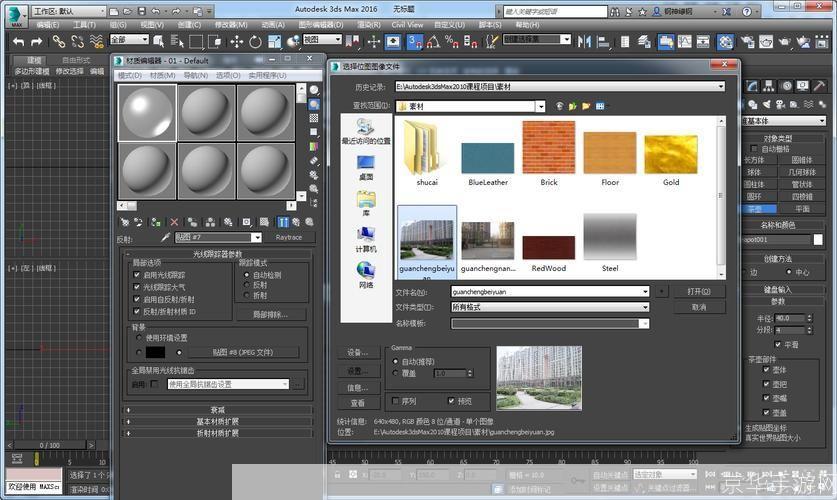Open the 实用程序(U) menu in Material Editor
This screenshot has height=500, width=837.
pyautogui.click(x=267, y=75)
